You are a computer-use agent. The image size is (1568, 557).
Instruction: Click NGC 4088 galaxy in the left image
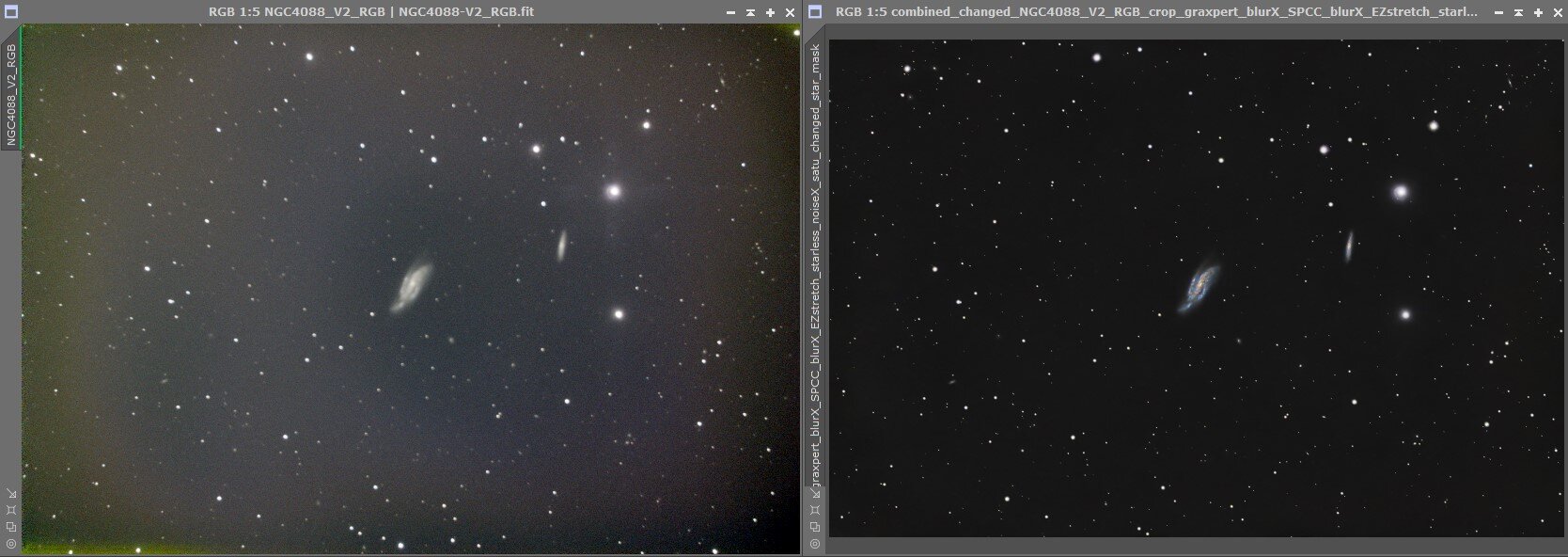(412, 287)
